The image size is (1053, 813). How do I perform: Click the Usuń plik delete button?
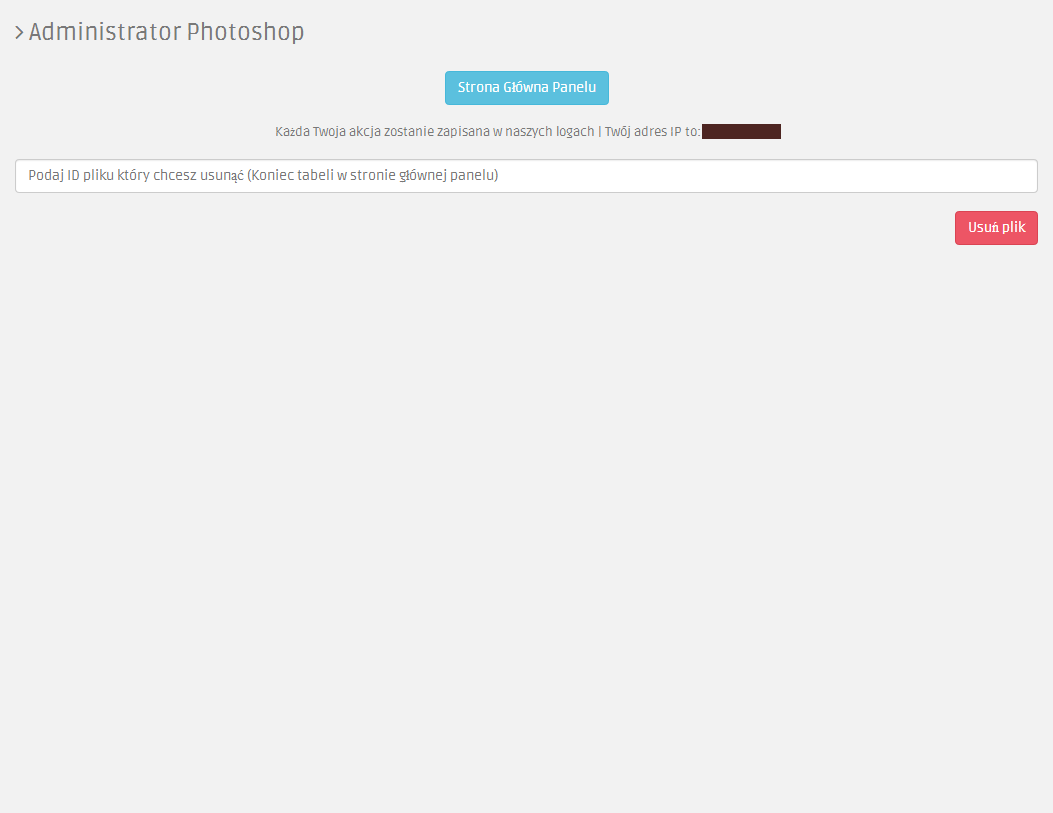coord(996,228)
